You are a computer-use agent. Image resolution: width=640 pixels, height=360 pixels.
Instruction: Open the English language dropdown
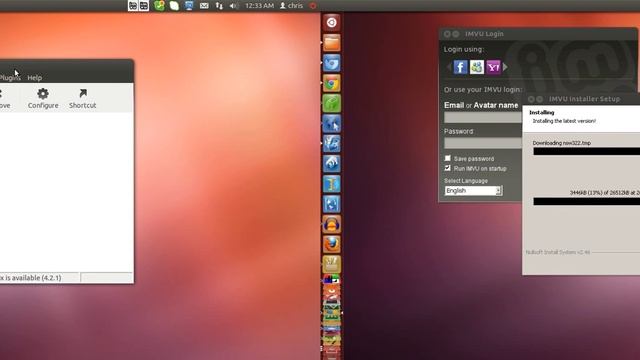click(x=473, y=191)
